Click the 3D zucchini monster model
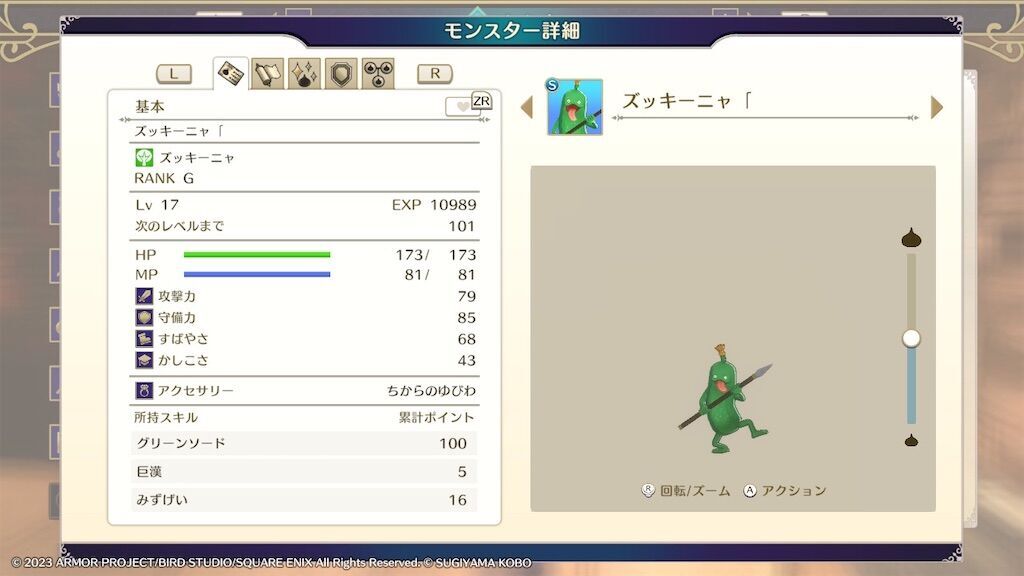1024x576 pixels. (724, 398)
